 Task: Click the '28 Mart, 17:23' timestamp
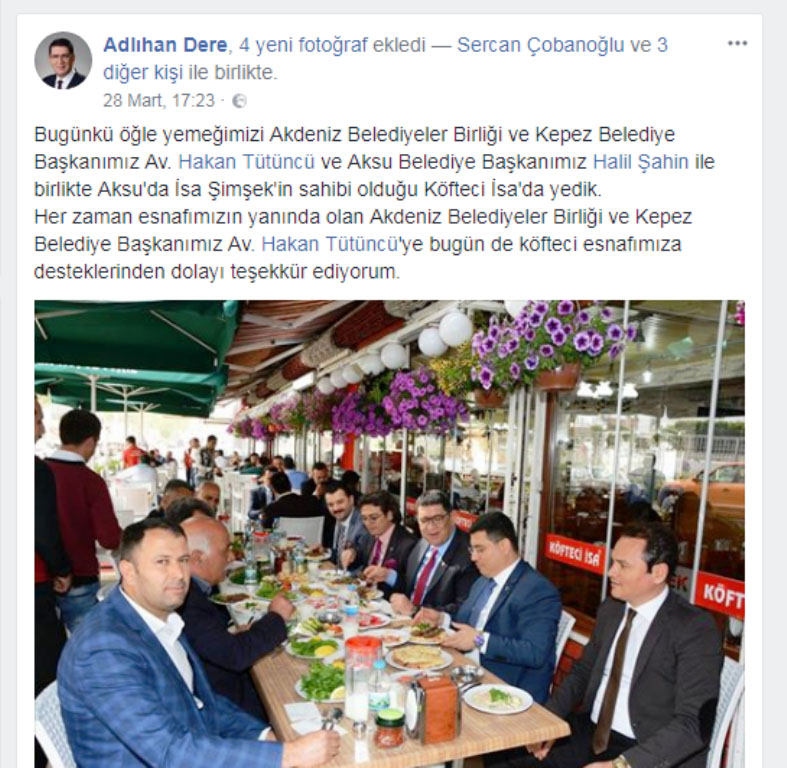pyautogui.click(x=159, y=101)
